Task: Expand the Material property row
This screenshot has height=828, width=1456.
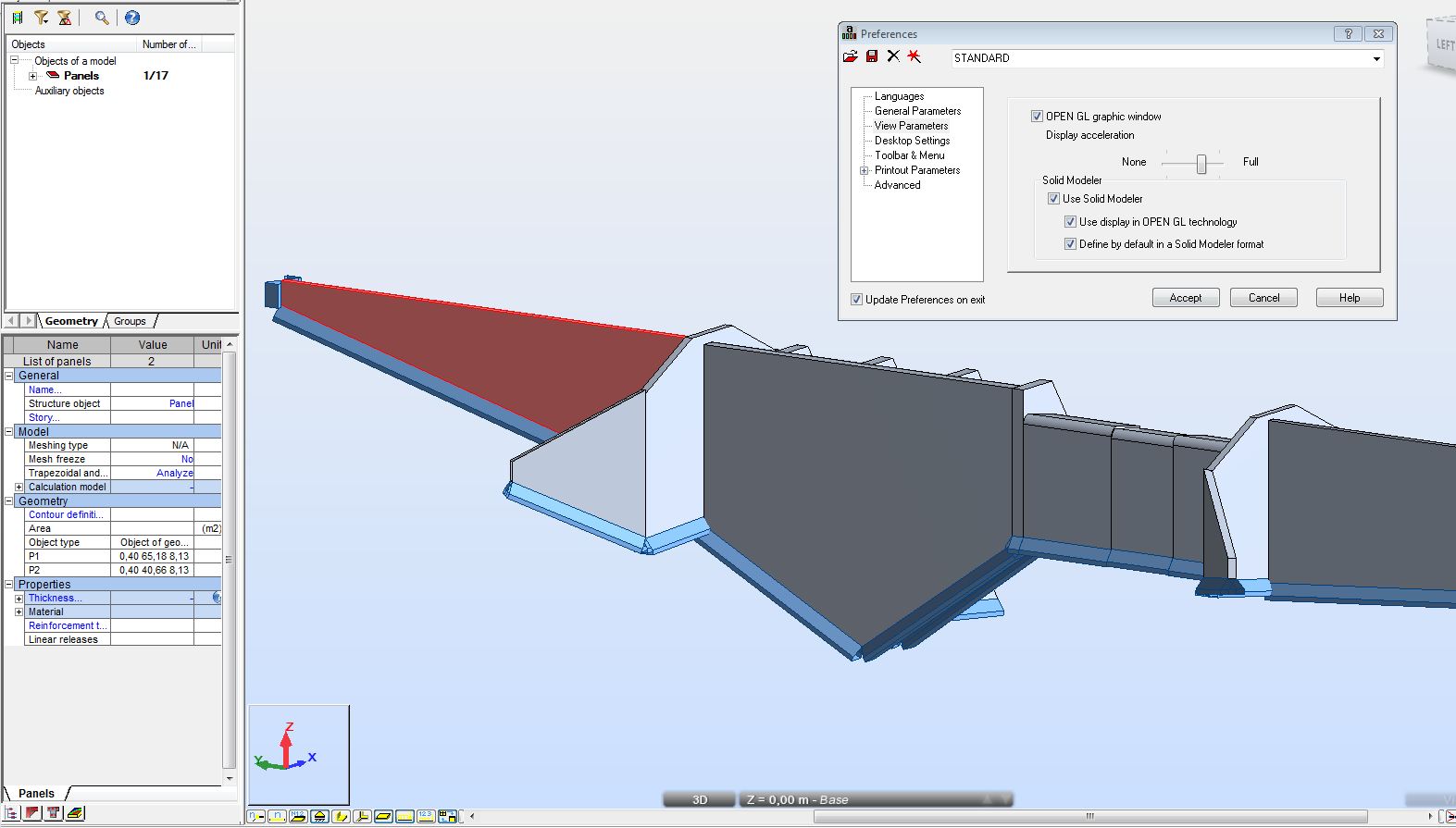Action: 19,612
